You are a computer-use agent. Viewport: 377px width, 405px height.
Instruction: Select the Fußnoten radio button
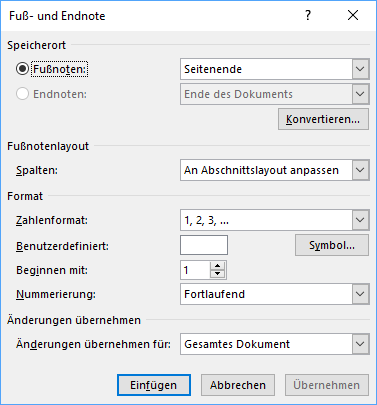(x=22, y=69)
